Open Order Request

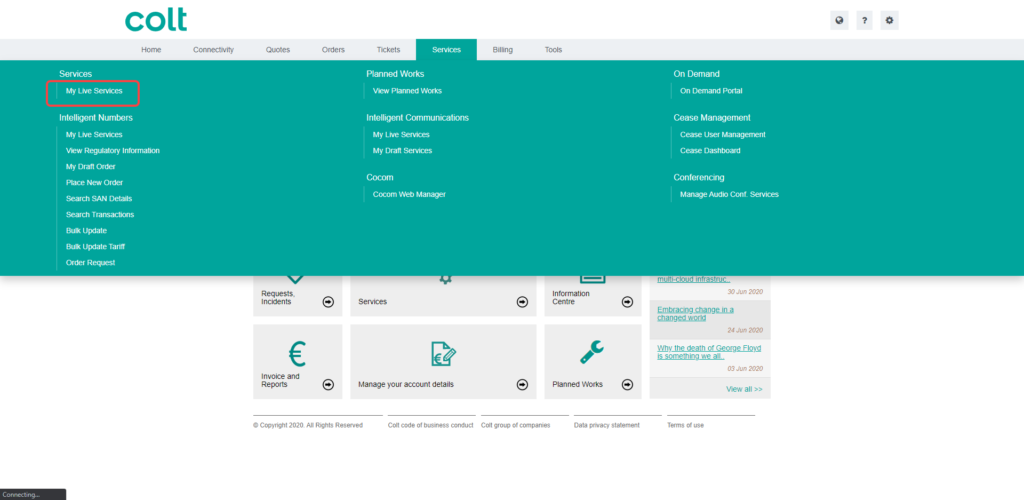click(x=90, y=263)
